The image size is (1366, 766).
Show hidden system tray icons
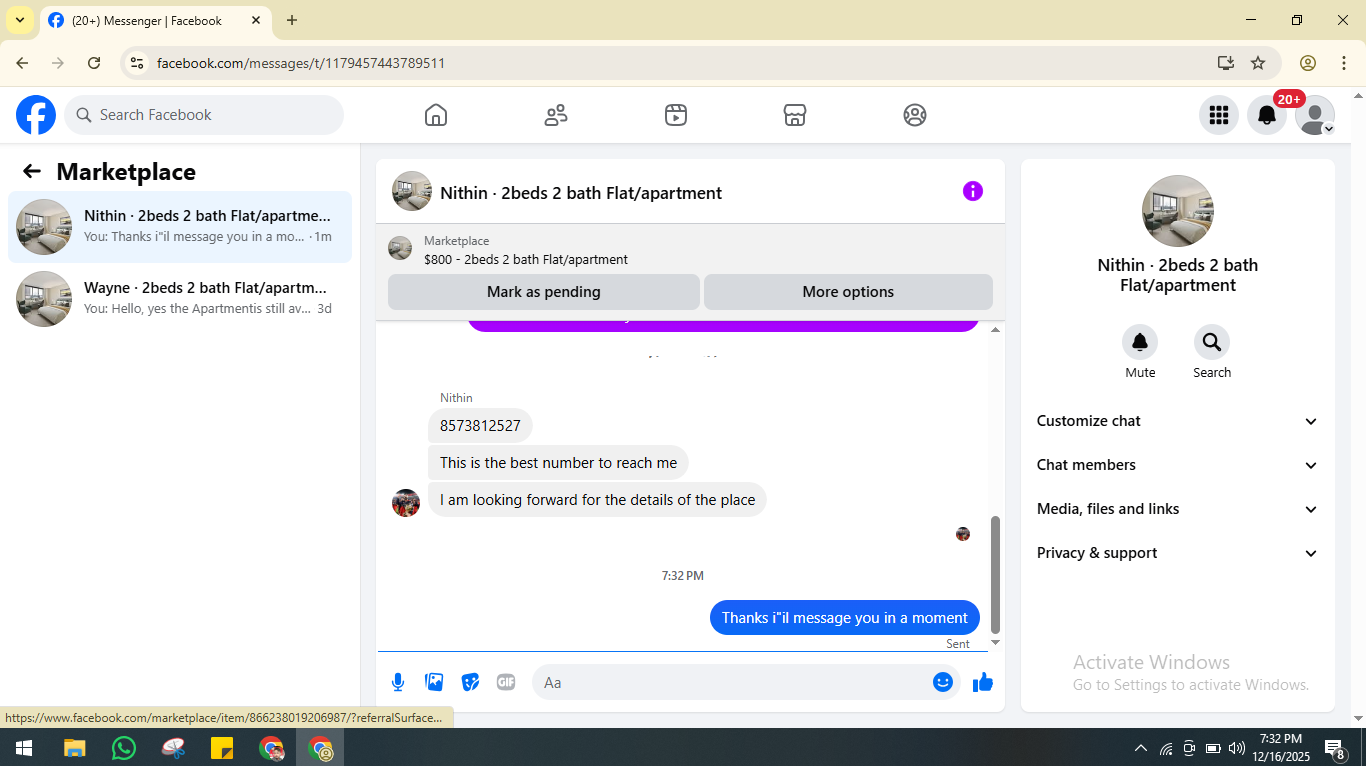[1141, 748]
